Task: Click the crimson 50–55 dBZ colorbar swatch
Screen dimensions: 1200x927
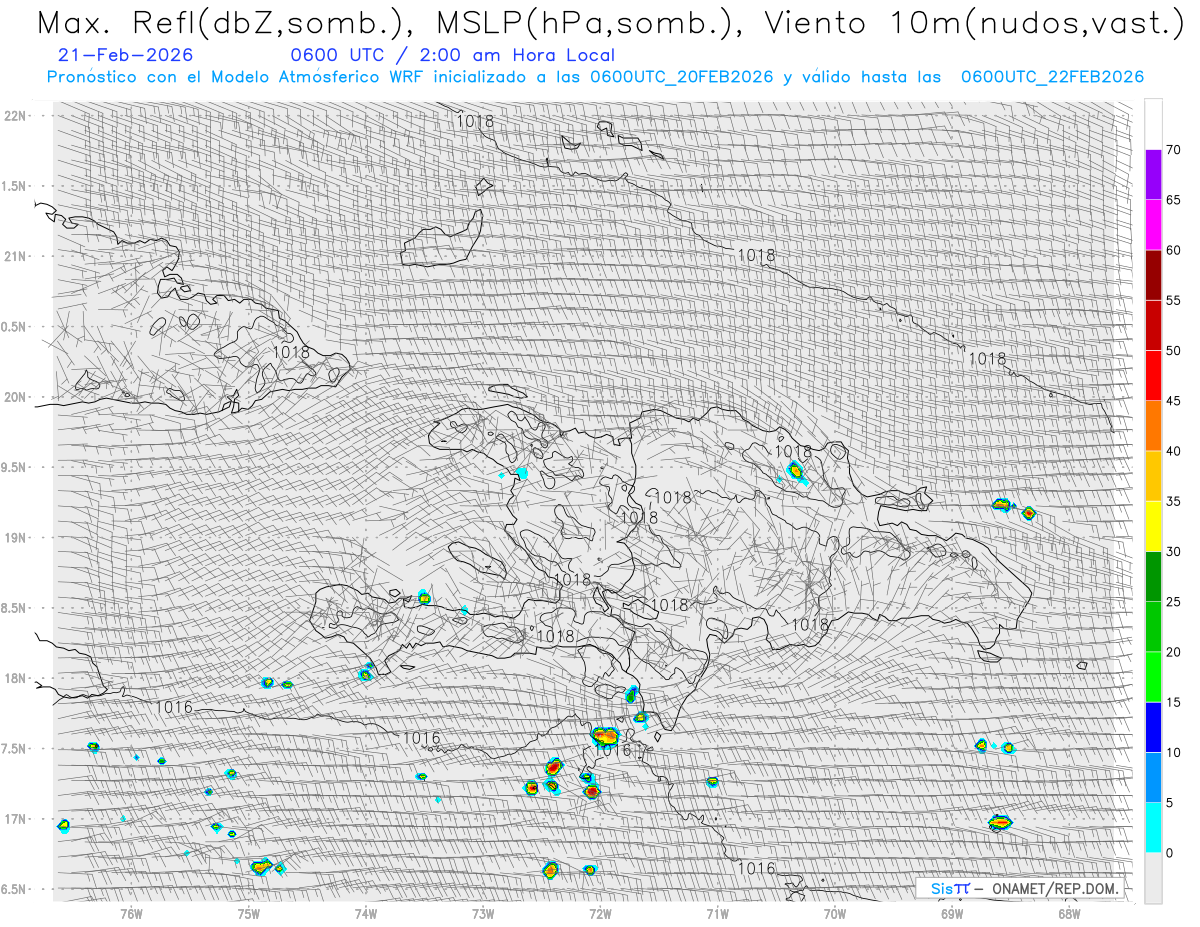Action: point(1153,326)
